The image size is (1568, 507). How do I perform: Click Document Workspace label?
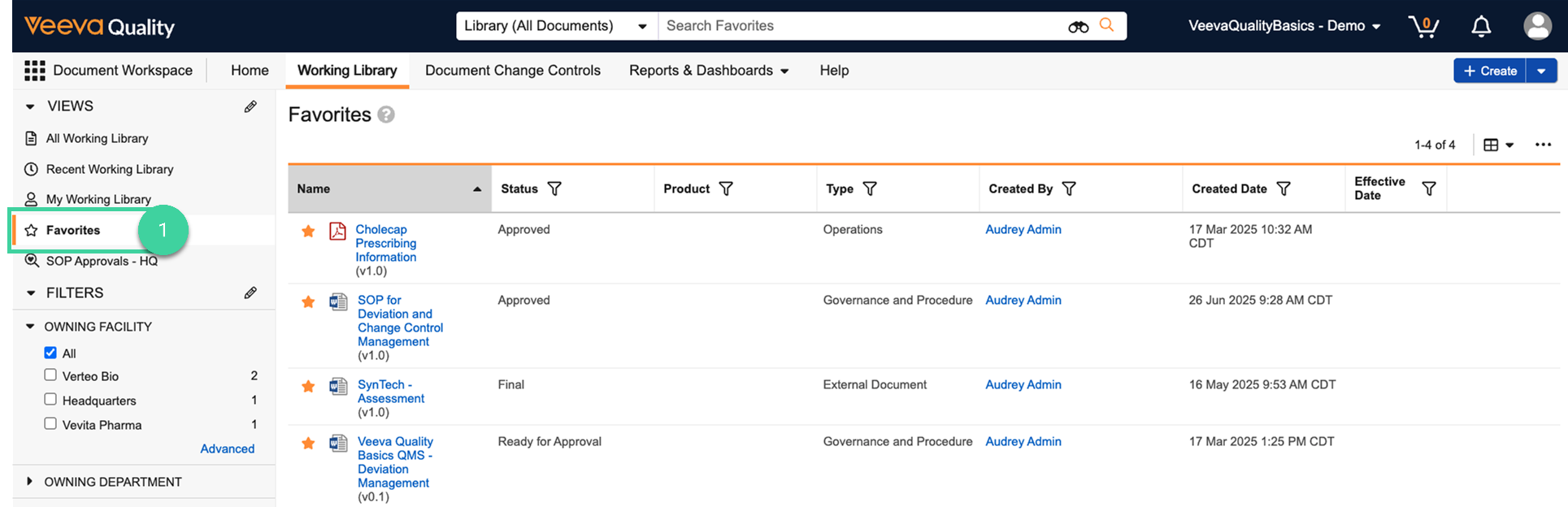click(123, 71)
